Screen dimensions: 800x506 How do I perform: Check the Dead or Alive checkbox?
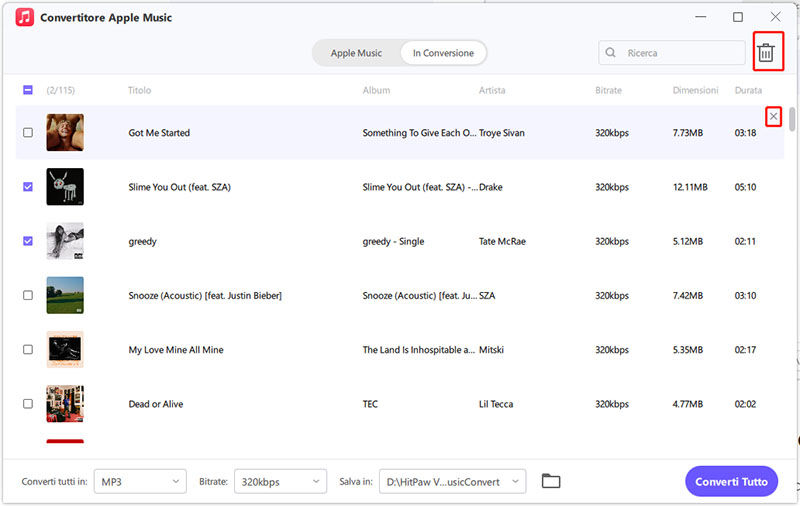(x=28, y=403)
